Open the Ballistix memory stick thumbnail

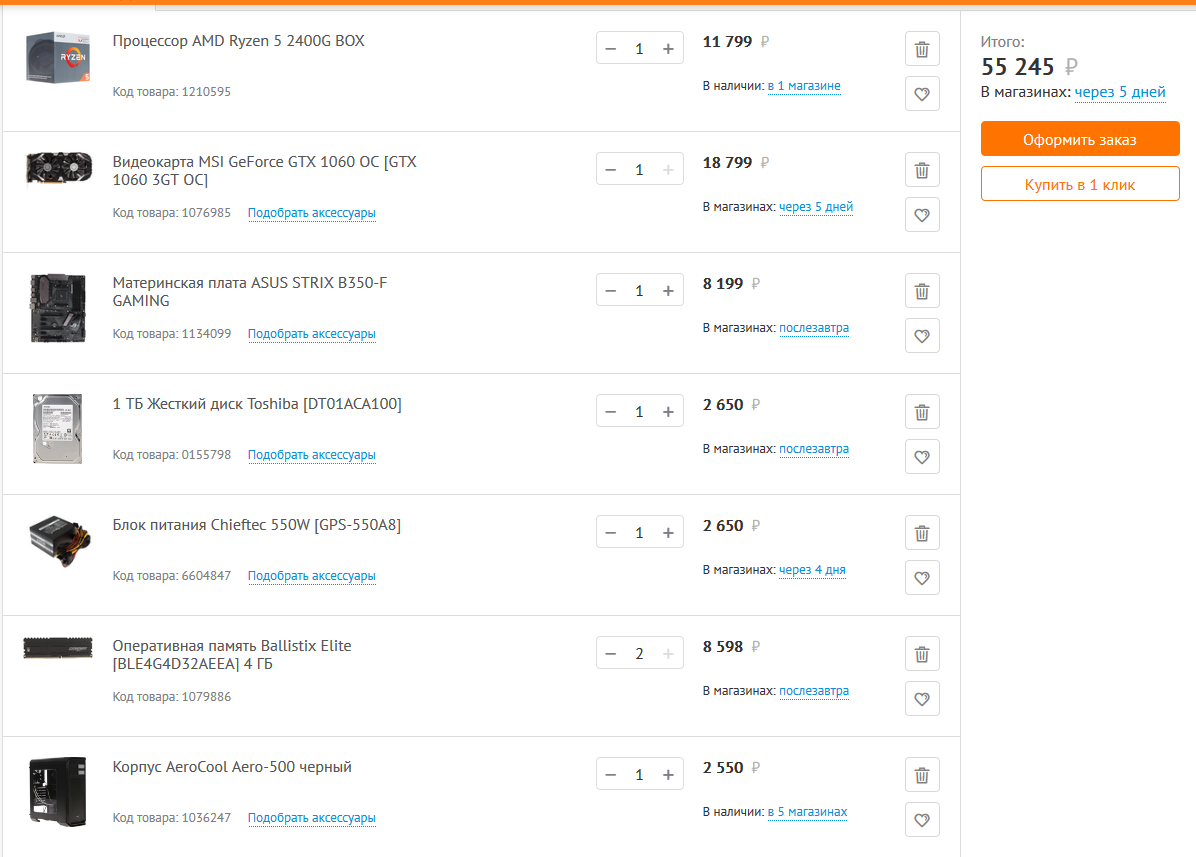[x=58, y=648]
